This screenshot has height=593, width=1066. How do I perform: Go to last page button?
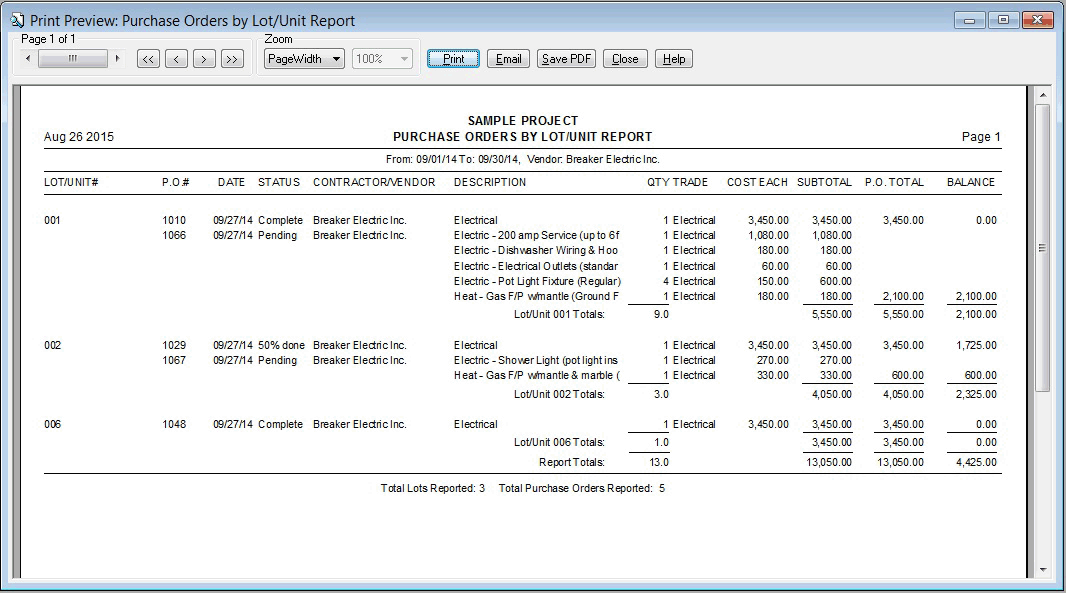pyautogui.click(x=232, y=59)
